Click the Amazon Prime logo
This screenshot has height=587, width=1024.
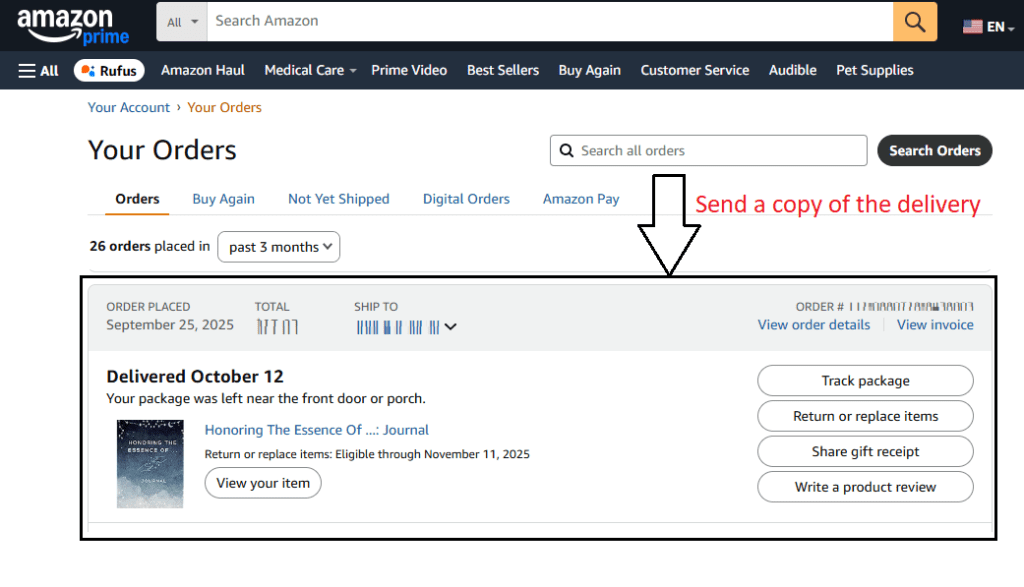73,24
